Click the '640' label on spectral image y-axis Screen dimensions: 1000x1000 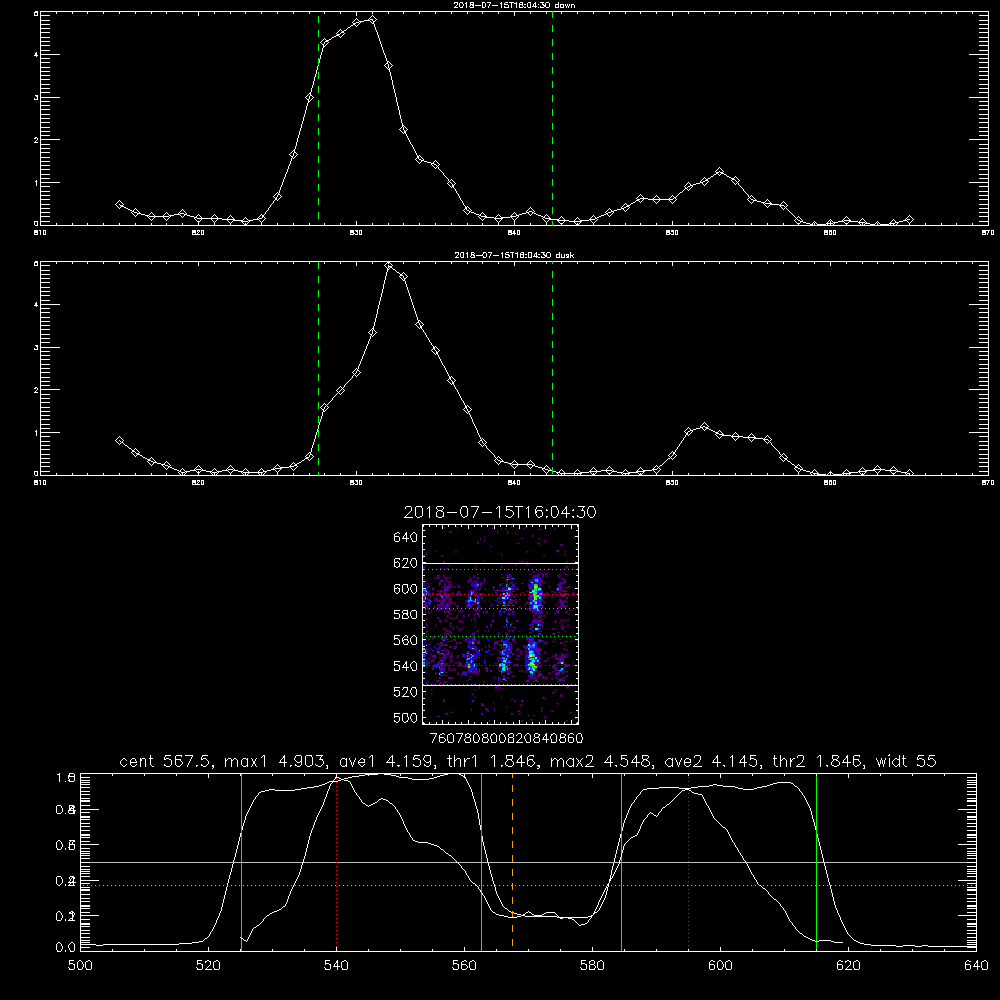point(405,537)
